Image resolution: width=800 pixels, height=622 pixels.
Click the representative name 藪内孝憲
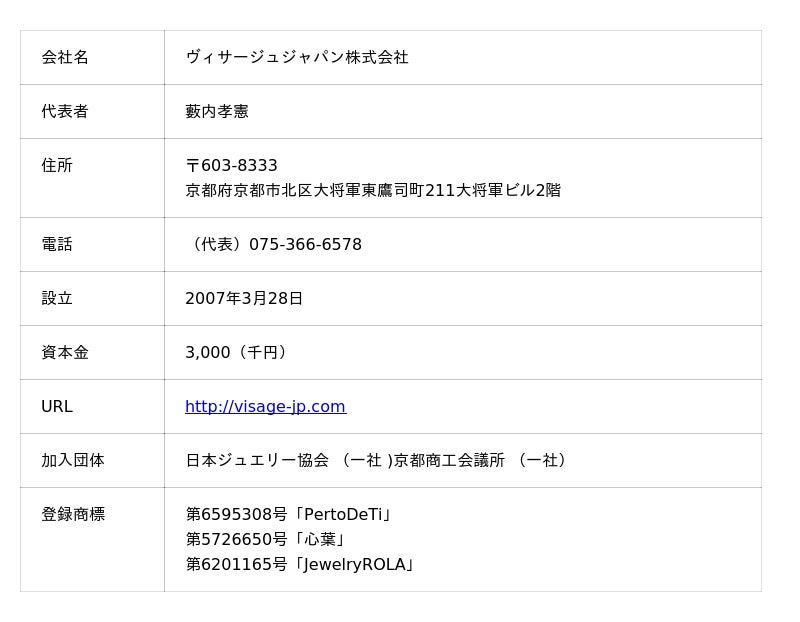(217, 111)
